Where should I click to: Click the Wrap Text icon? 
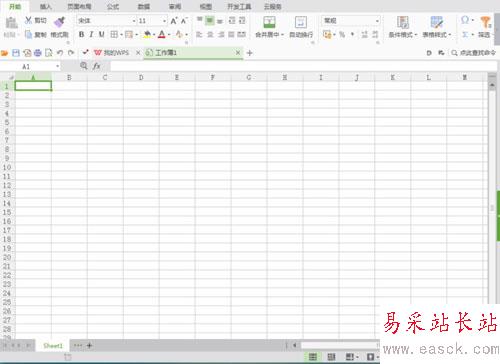tap(301, 22)
